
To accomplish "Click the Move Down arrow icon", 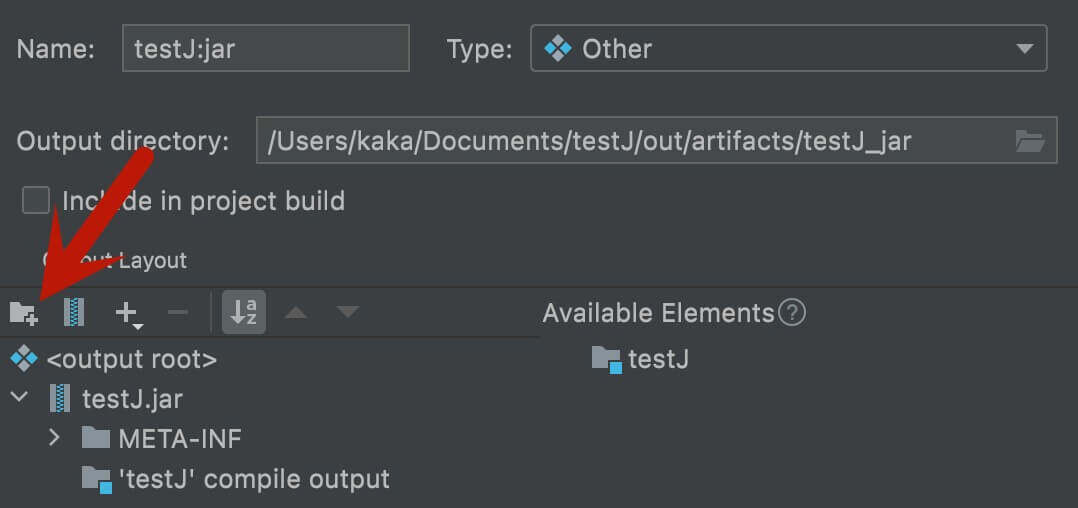I will tap(347, 313).
